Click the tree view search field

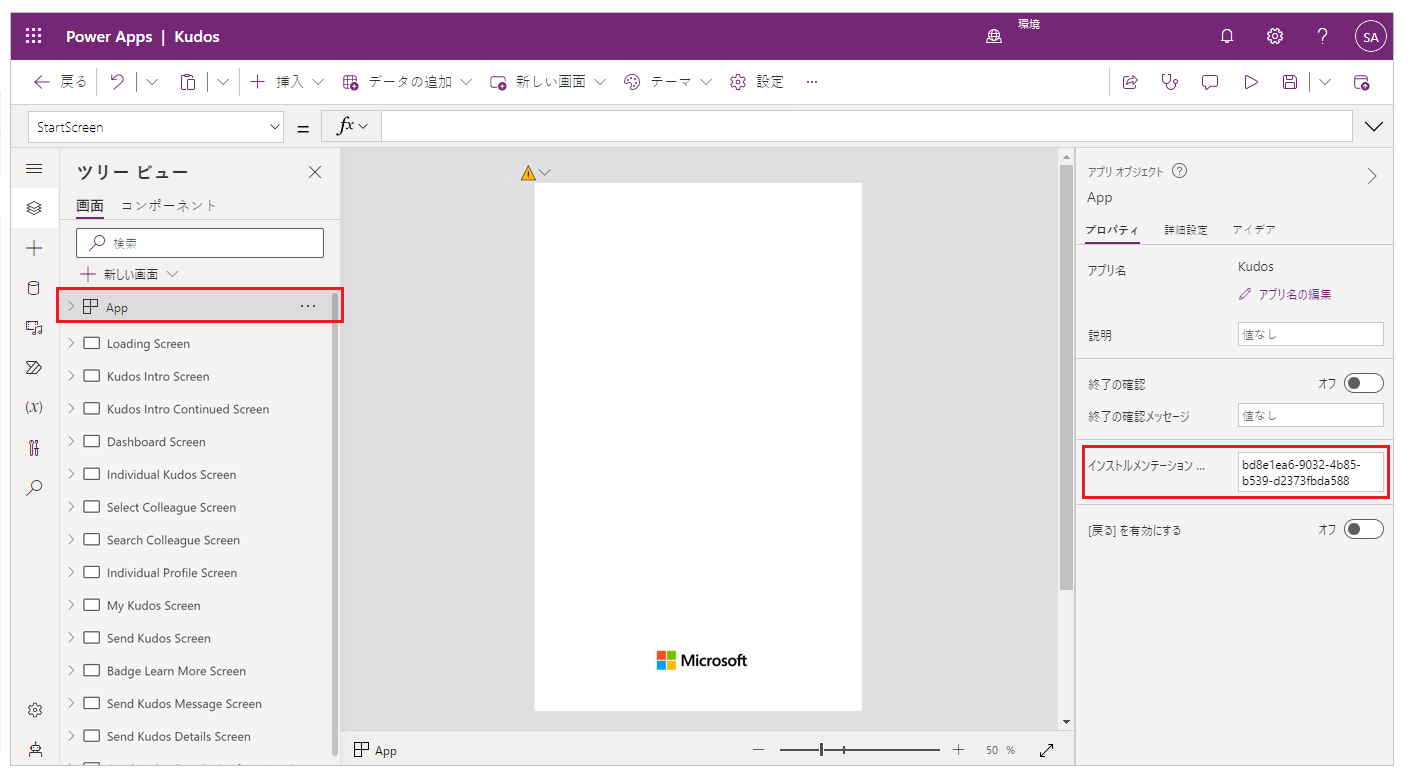tap(200, 243)
